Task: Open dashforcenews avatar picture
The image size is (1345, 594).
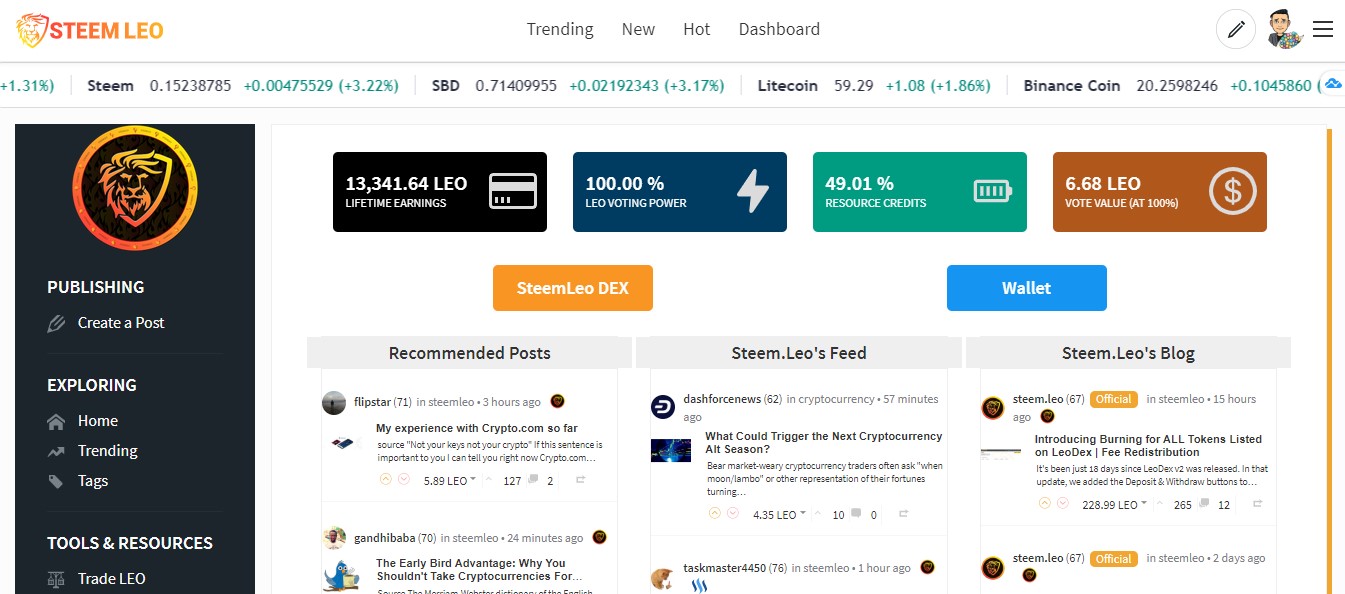Action: [663, 407]
